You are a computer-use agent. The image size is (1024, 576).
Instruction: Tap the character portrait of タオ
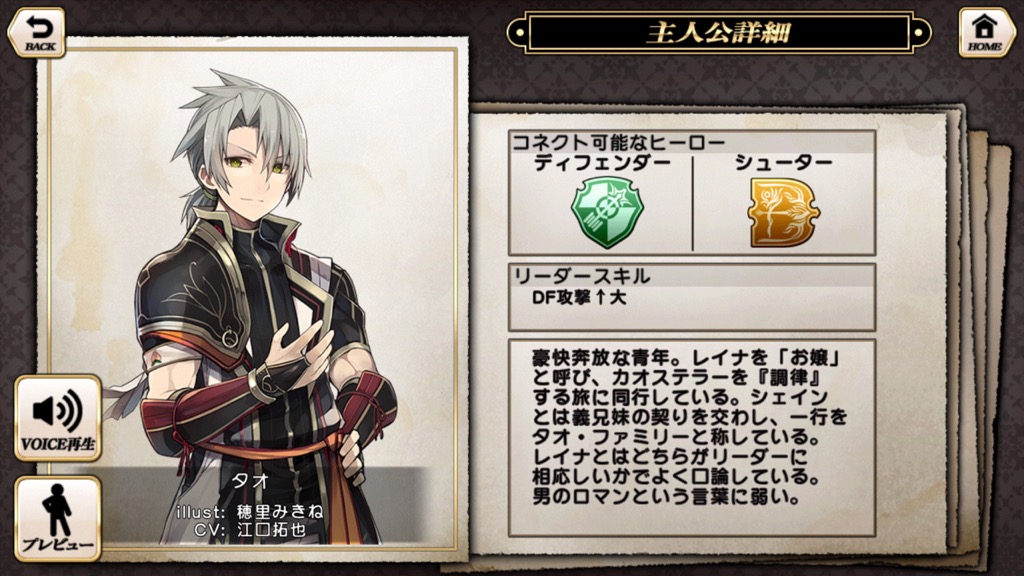click(x=261, y=307)
